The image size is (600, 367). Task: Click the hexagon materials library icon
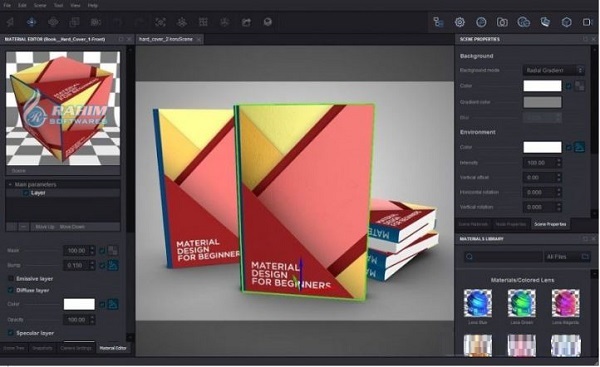(x=567, y=22)
